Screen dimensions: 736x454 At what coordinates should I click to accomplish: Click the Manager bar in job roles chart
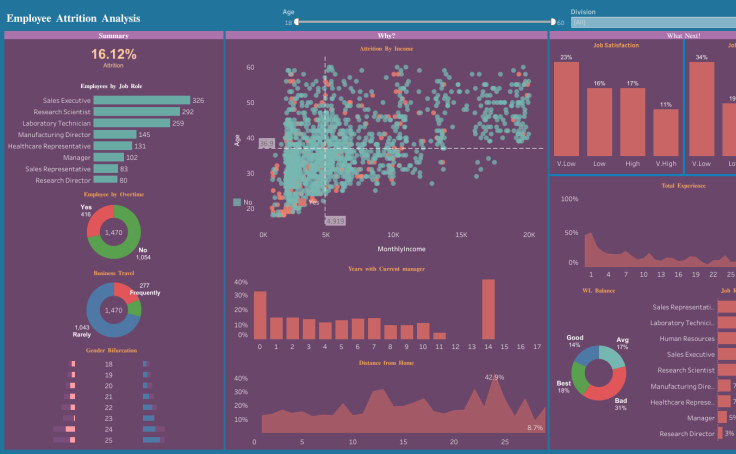click(108, 157)
